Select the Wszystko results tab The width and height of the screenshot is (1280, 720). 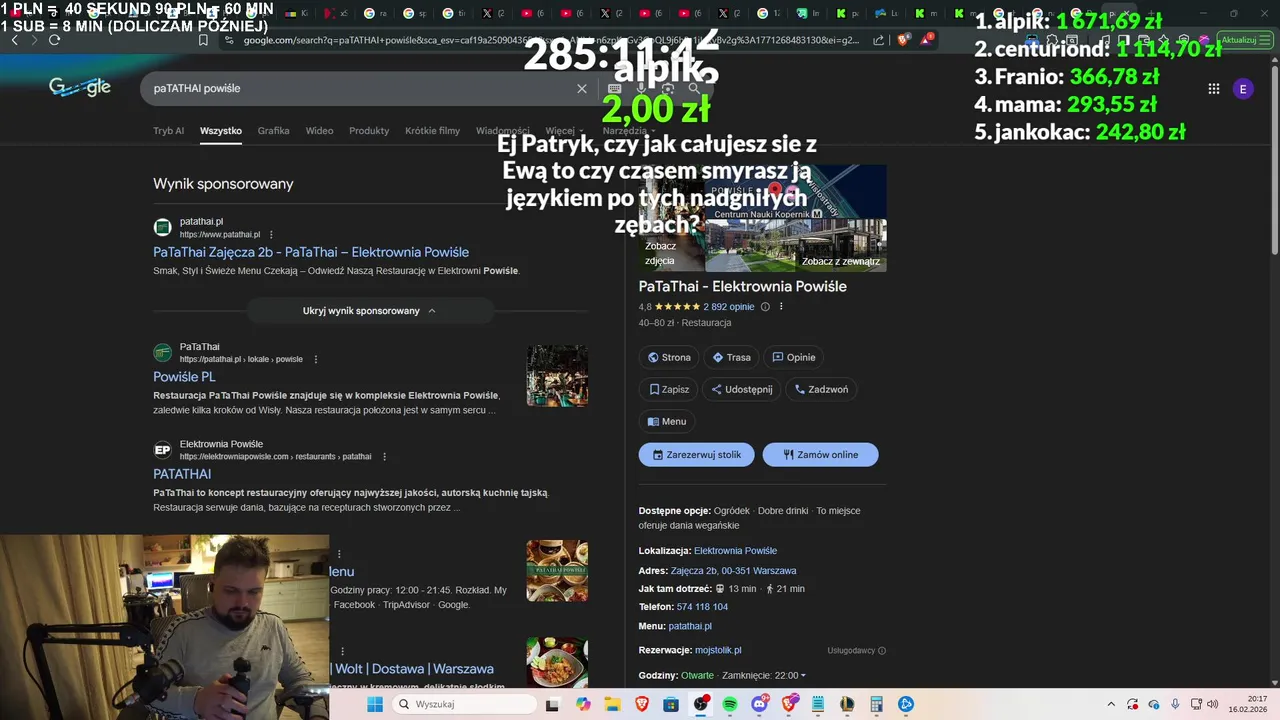pyautogui.click(x=221, y=131)
